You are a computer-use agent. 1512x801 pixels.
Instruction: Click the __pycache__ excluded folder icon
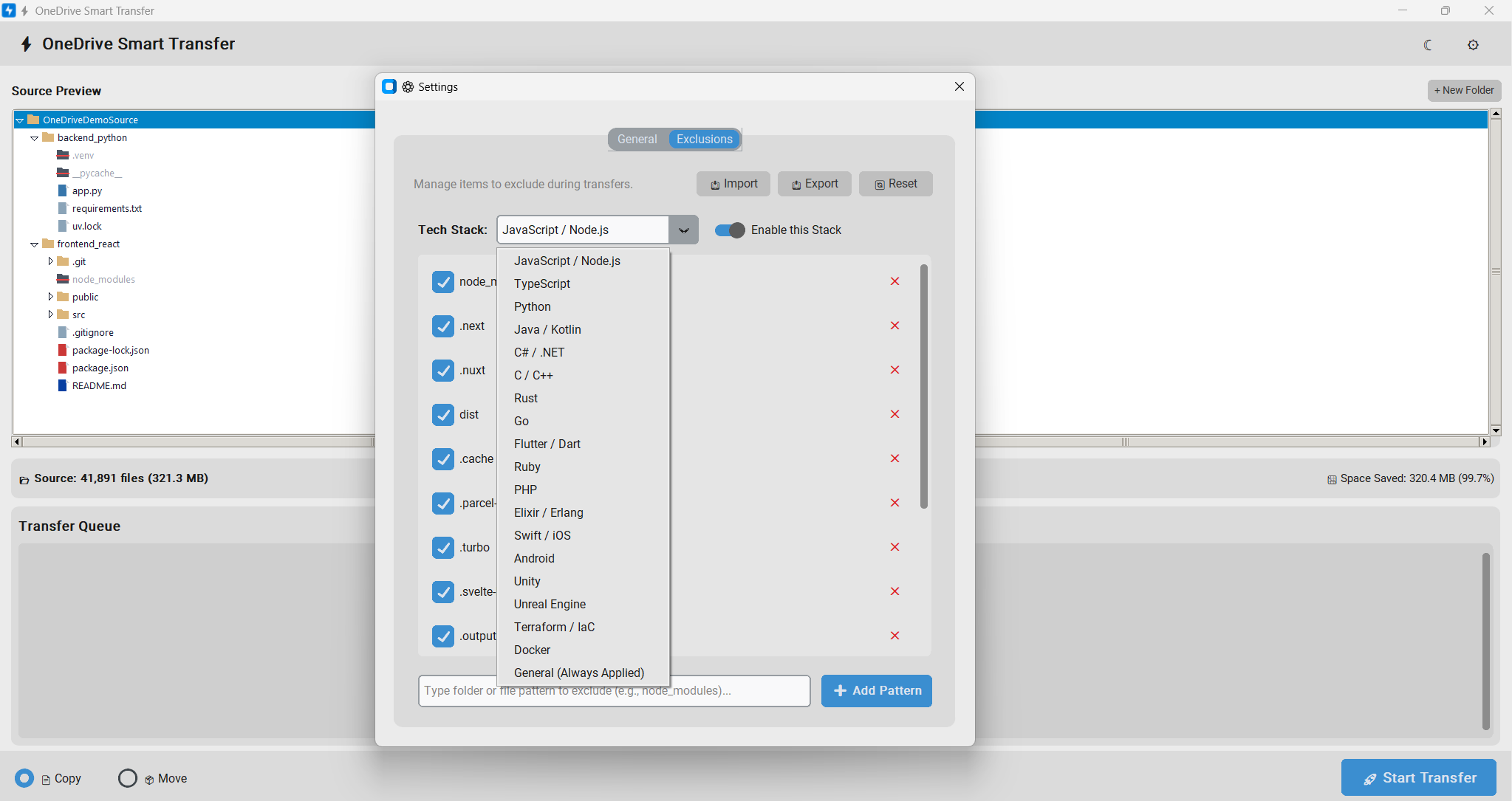point(63,173)
